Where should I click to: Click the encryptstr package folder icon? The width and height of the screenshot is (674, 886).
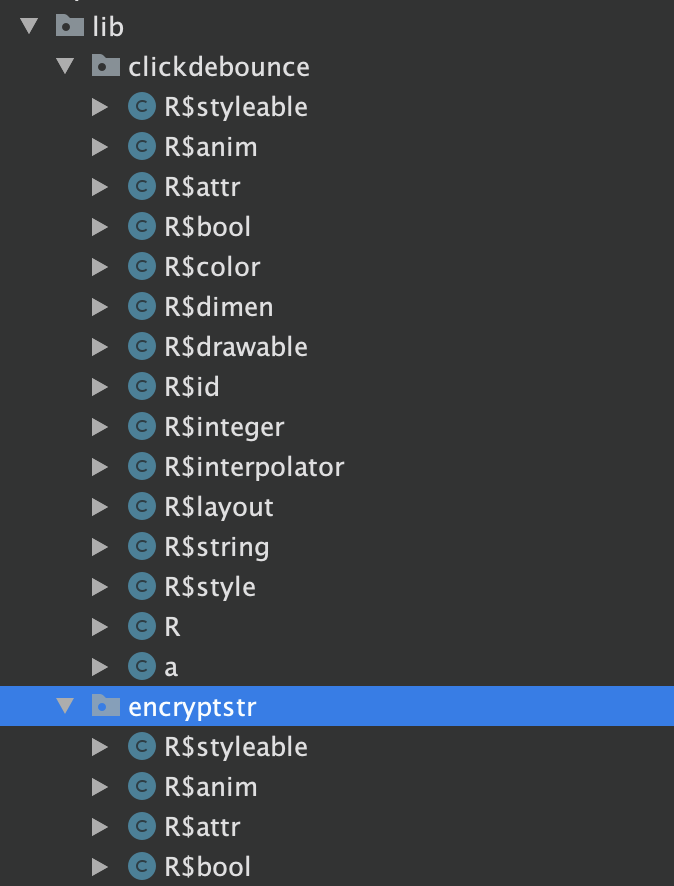coord(105,707)
